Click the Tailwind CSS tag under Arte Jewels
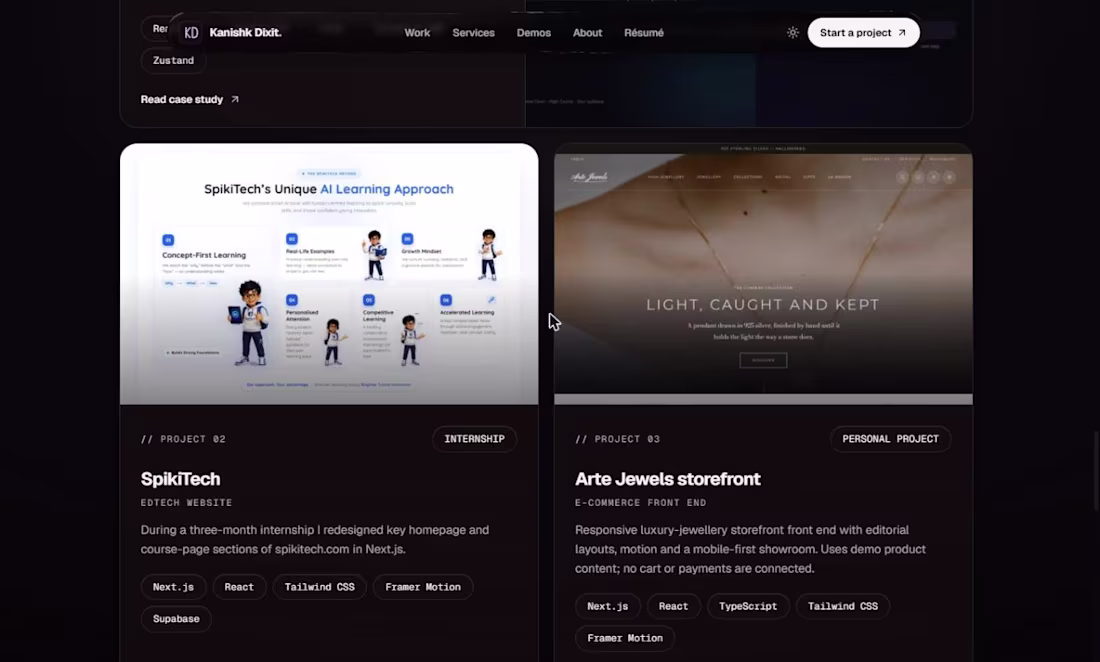Viewport: 1100px width, 662px height. click(x=843, y=606)
